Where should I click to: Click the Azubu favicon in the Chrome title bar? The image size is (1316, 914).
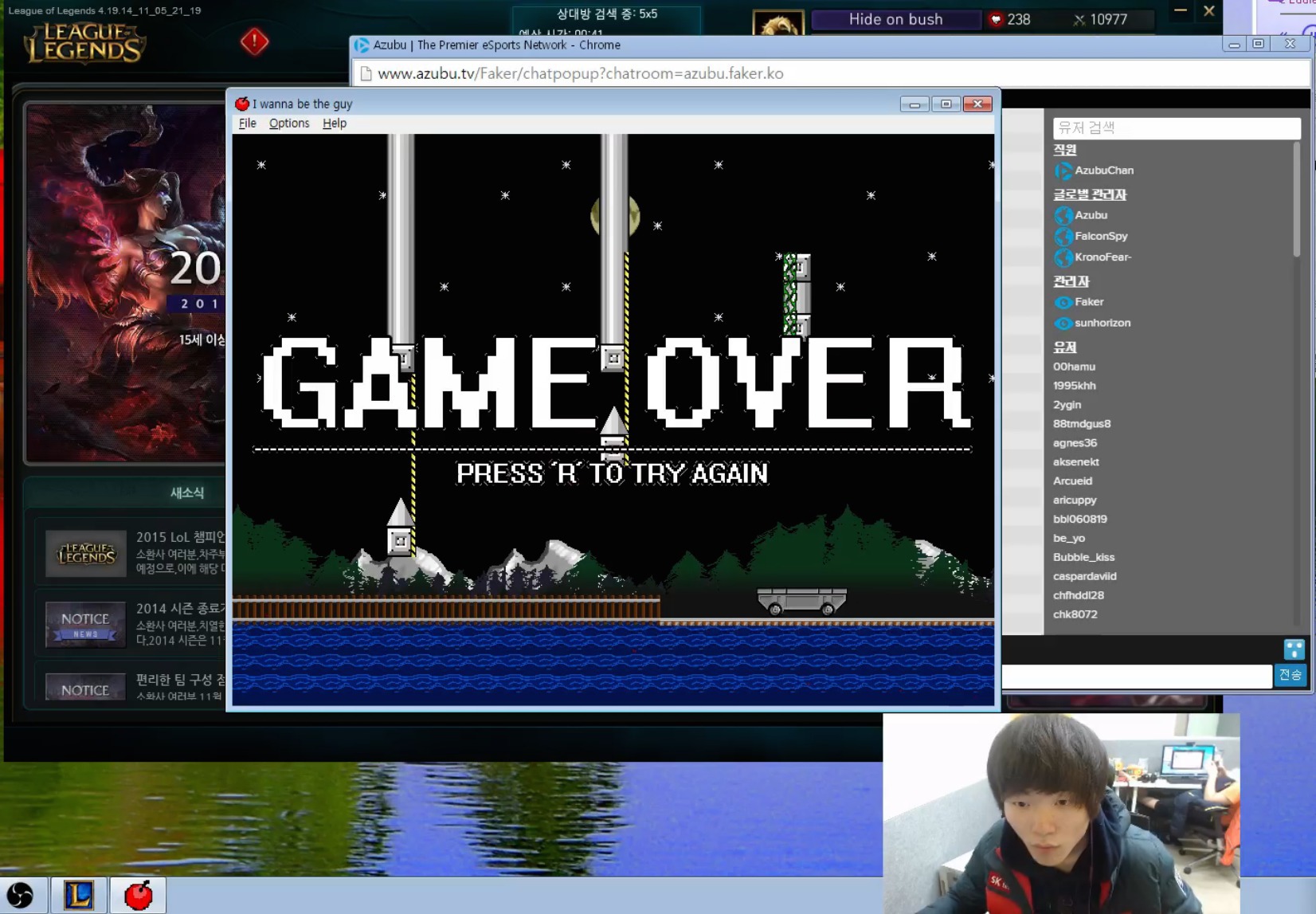tap(362, 45)
